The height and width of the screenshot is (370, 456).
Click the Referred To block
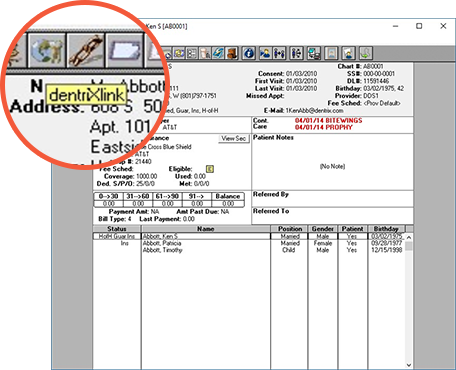pos(332,215)
